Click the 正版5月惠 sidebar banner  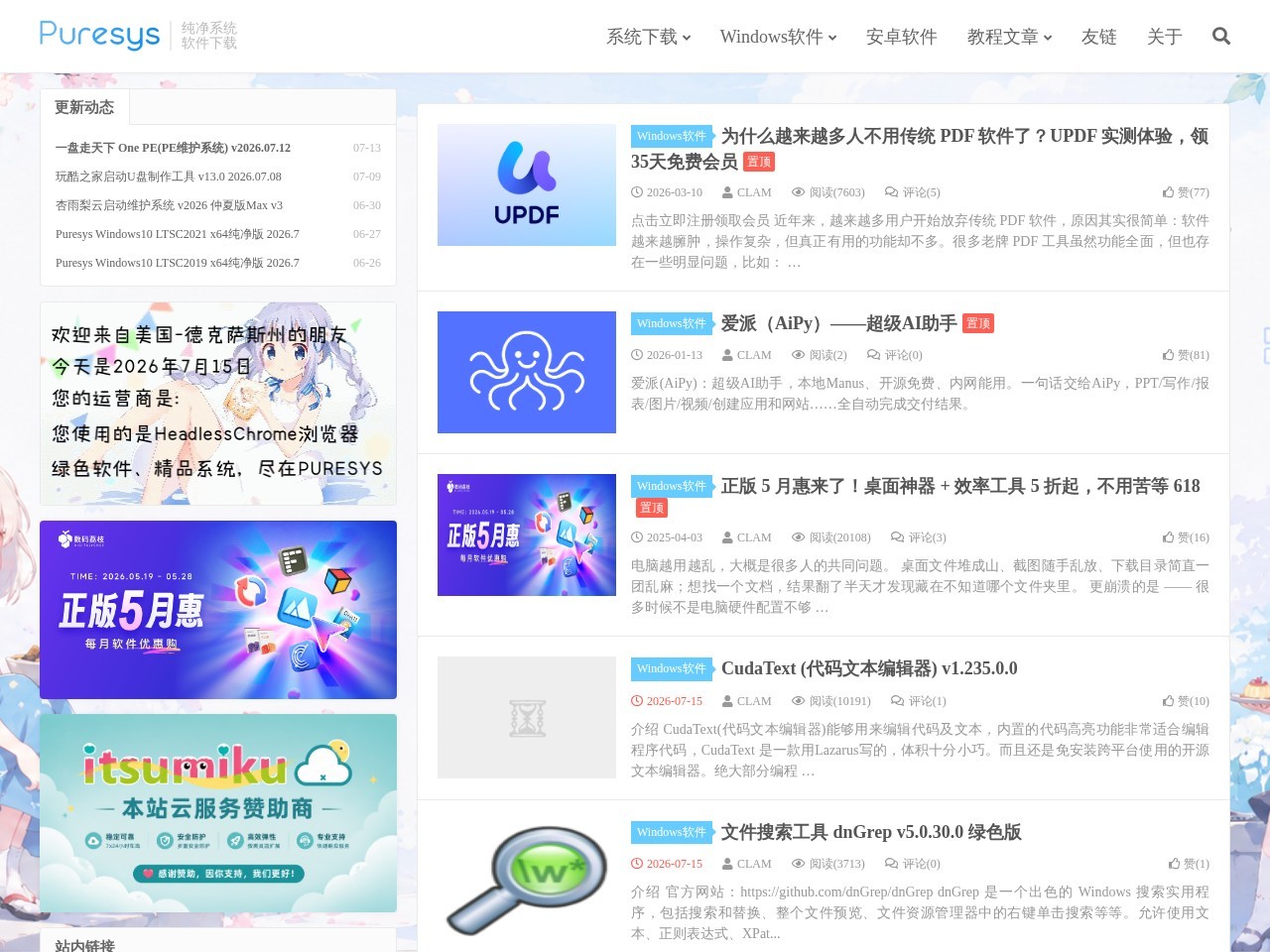[218, 610]
